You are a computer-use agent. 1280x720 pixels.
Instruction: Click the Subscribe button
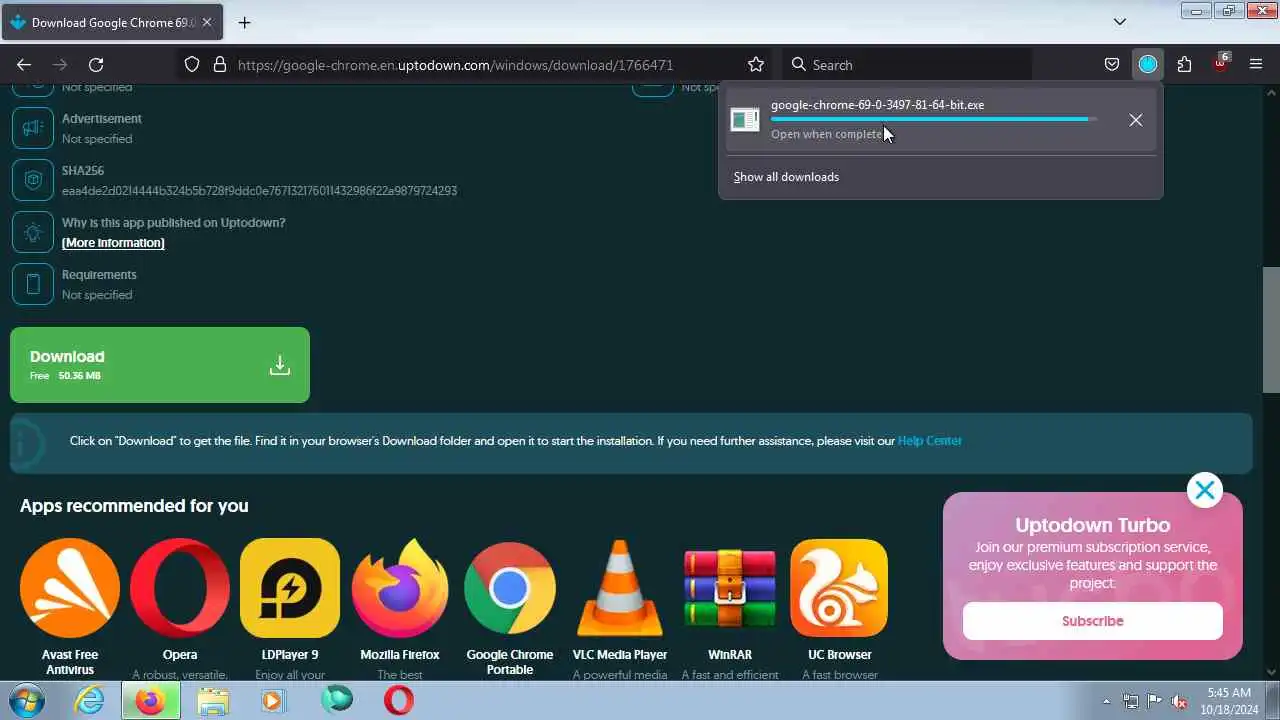point(1093,621)
